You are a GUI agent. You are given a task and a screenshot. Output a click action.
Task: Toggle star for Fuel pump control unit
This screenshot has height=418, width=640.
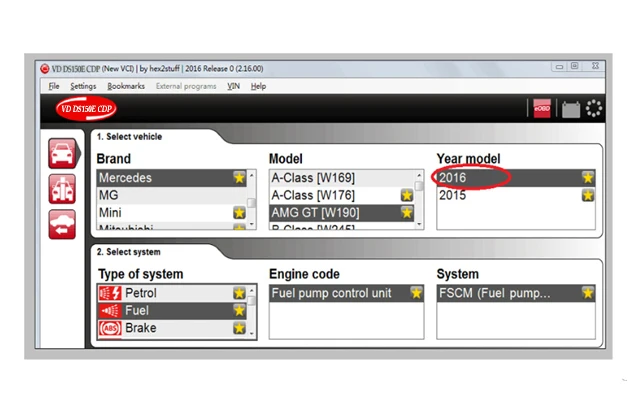pos(416,293)
